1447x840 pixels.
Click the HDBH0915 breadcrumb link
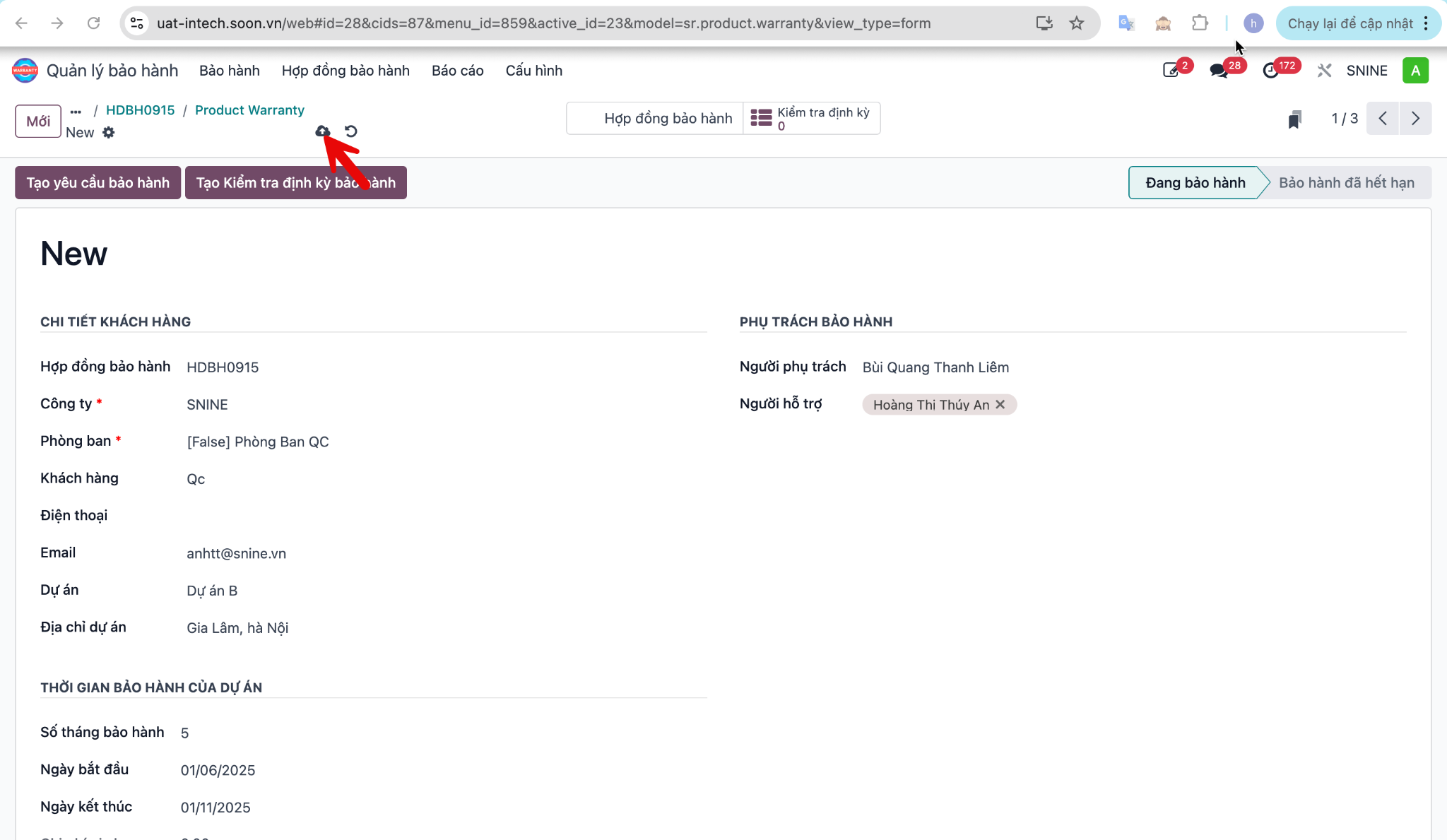click(x=140, y=110)
